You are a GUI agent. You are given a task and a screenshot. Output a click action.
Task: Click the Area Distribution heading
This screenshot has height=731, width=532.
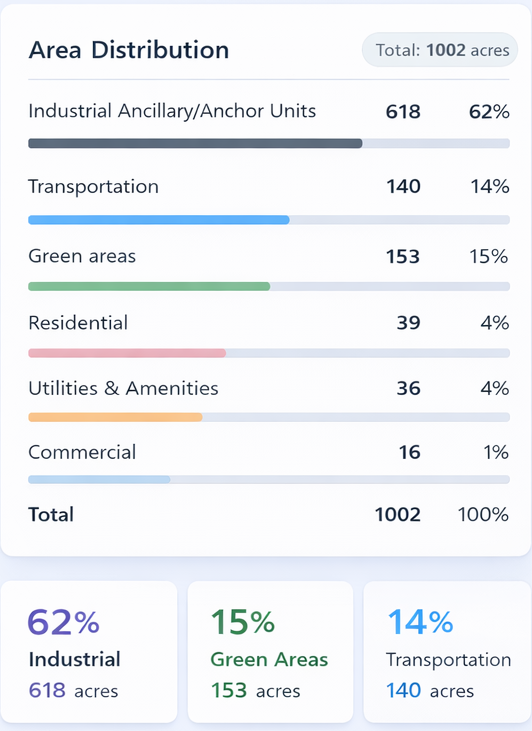(x=129, y=50)
